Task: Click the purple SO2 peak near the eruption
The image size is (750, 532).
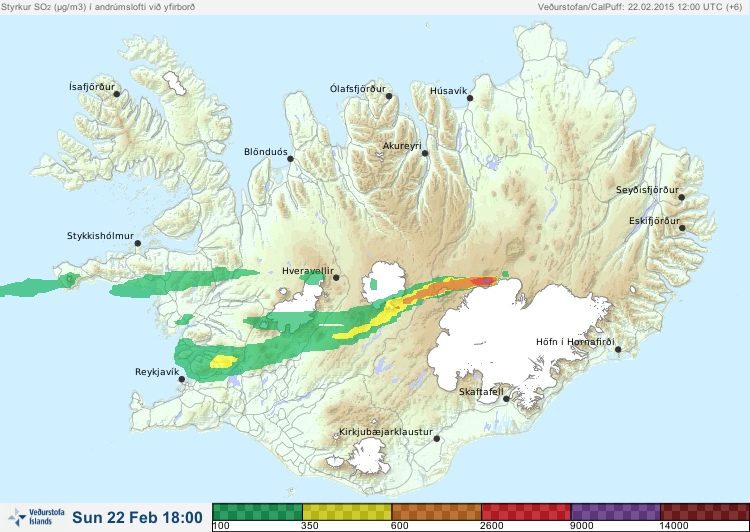Action: (x=487, y=281)
